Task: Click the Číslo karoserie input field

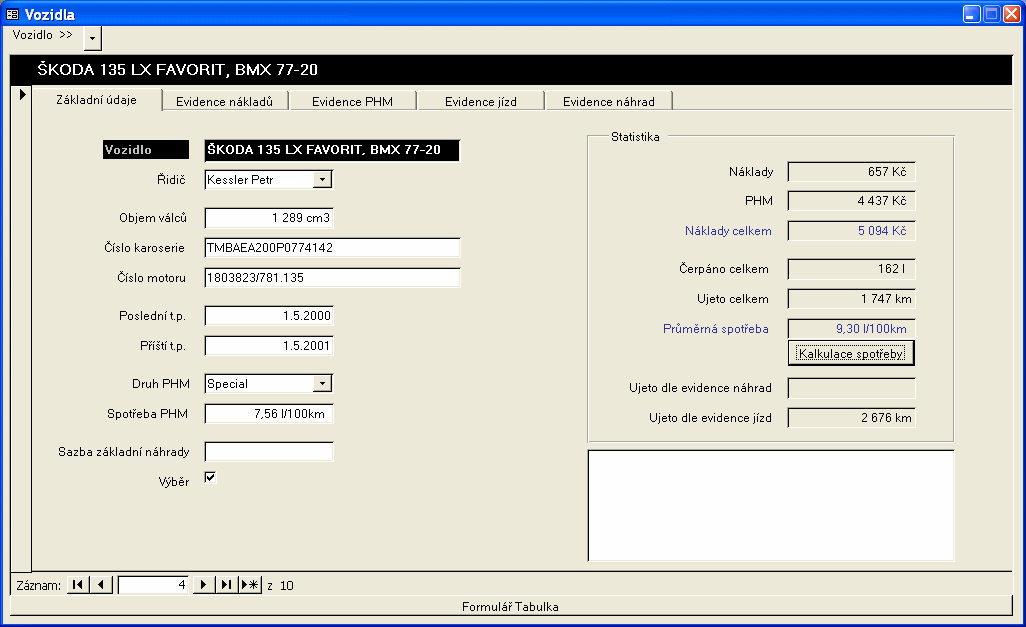Action: pyautogui.click(x=332, y=248)
